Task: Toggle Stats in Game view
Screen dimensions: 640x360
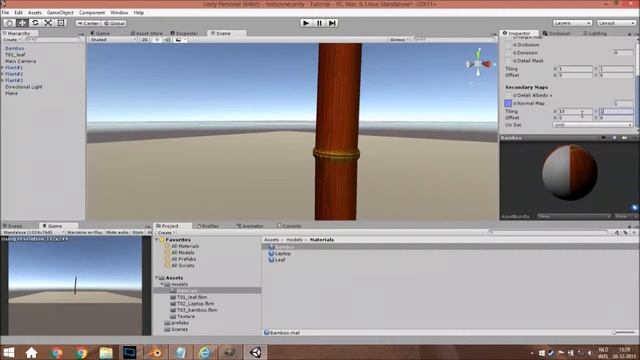Action: tap(138, 232)
